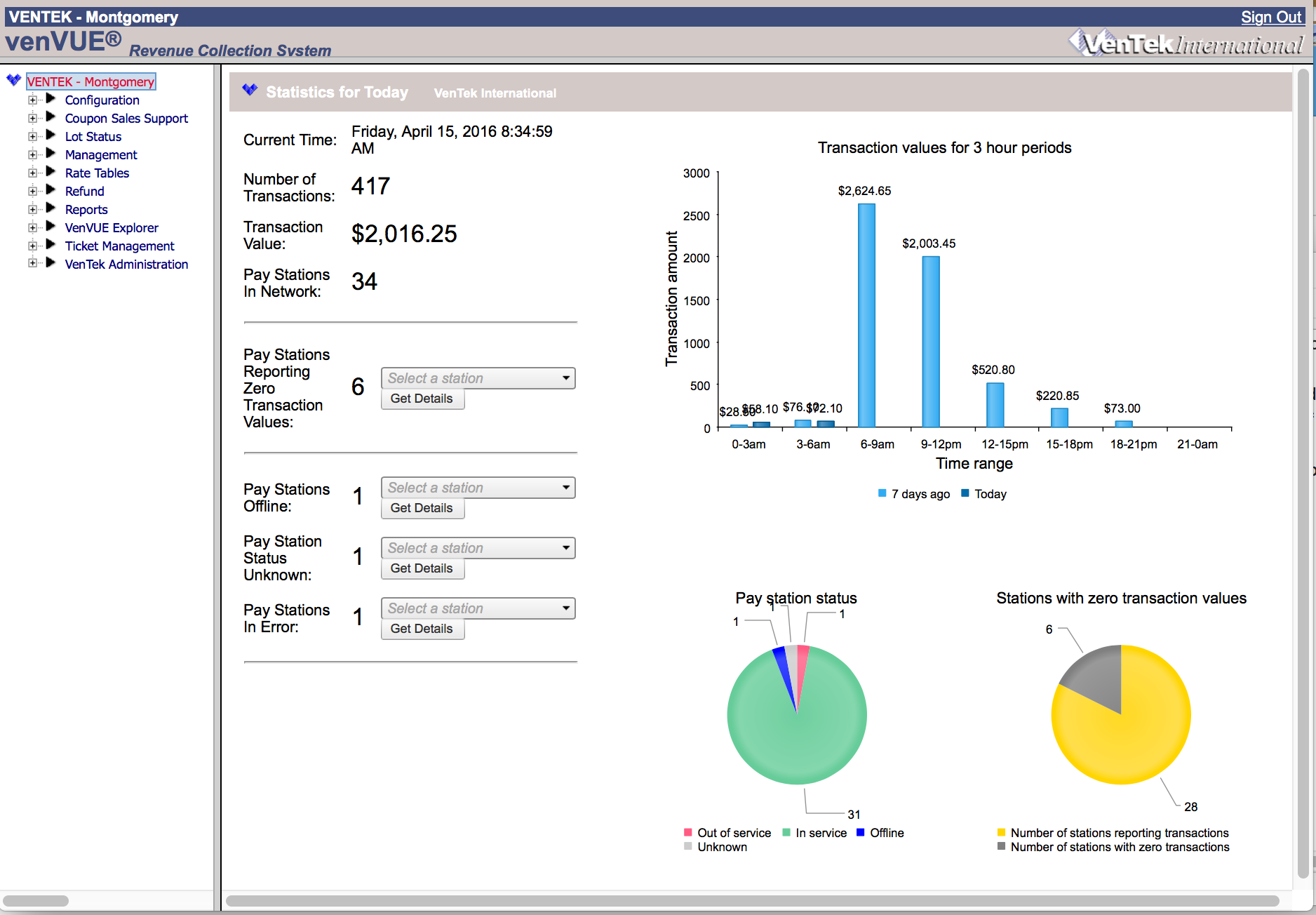This screenshot has height=915, width=1316.
Task: Click the 12-15pm bar valued $520.80
Action: pyautogui.click(x=995, y=405)
